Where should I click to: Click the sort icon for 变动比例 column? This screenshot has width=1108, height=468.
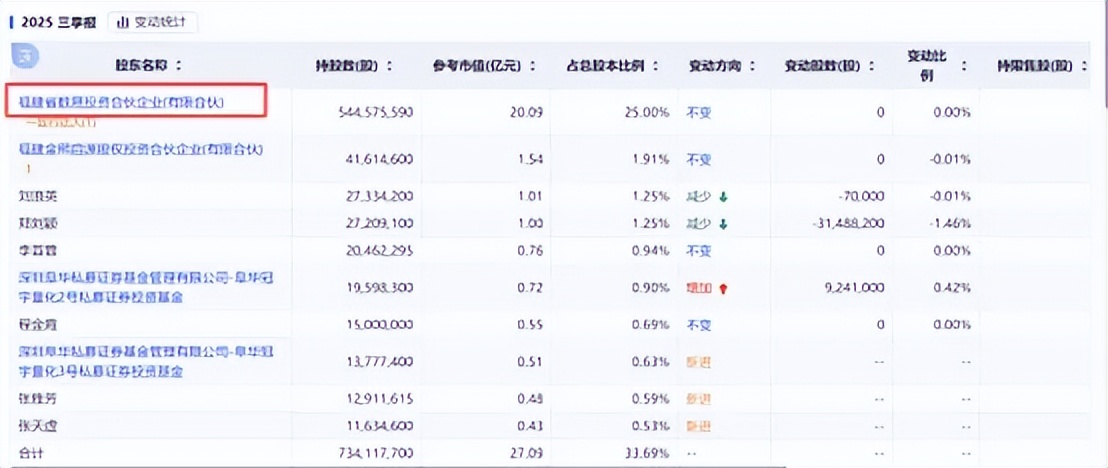(x=964, y=66)
